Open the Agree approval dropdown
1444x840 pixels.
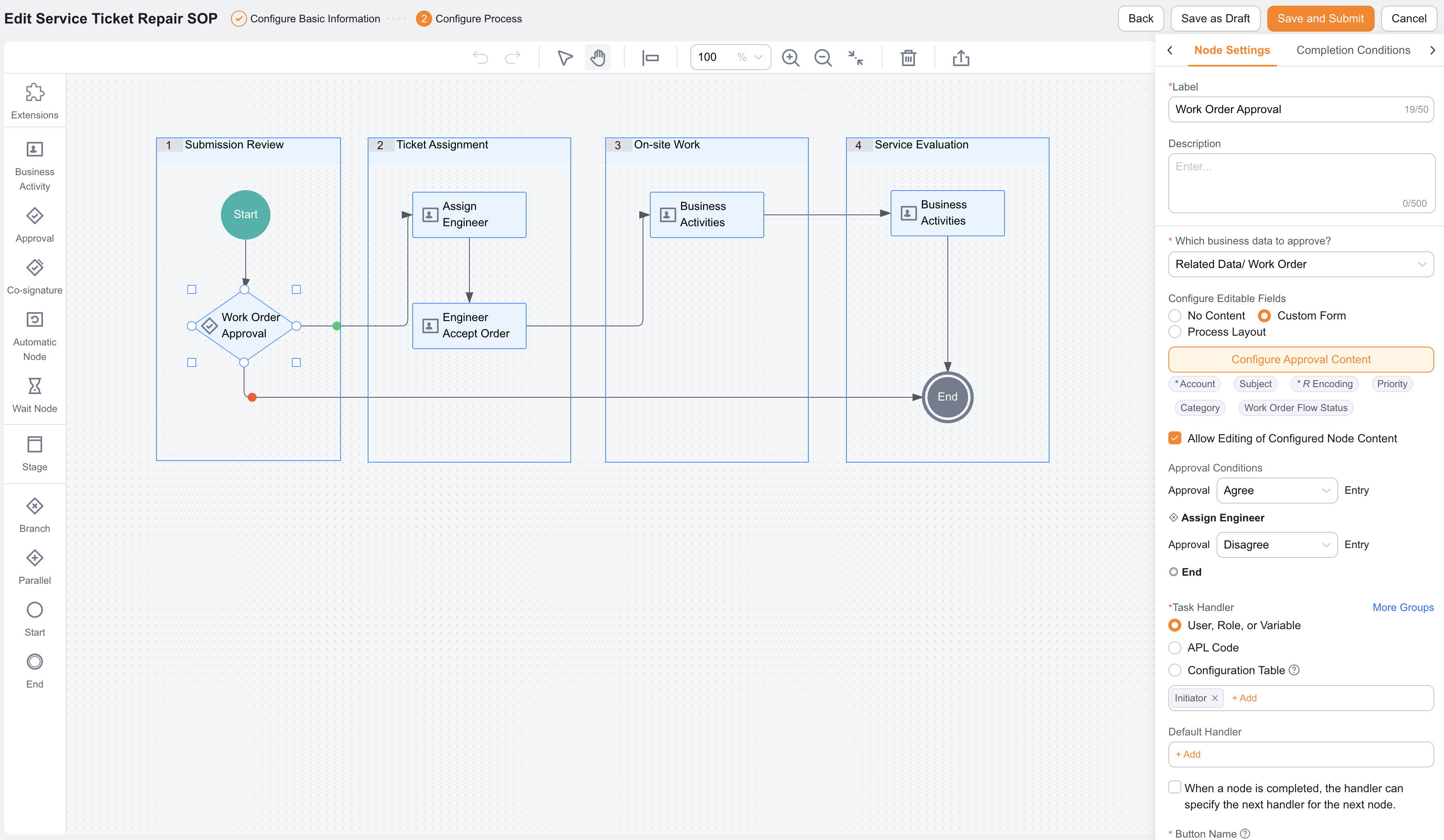[x=1277, y=491]
